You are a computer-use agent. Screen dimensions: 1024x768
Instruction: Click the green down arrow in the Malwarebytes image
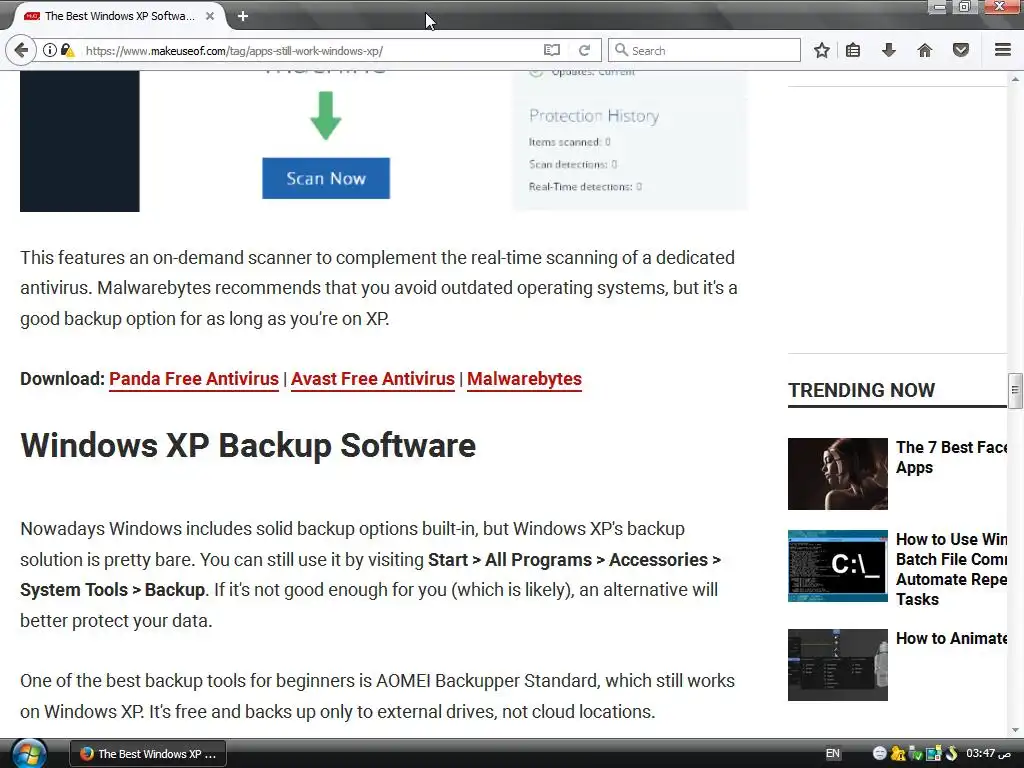(x=326, y=116)
